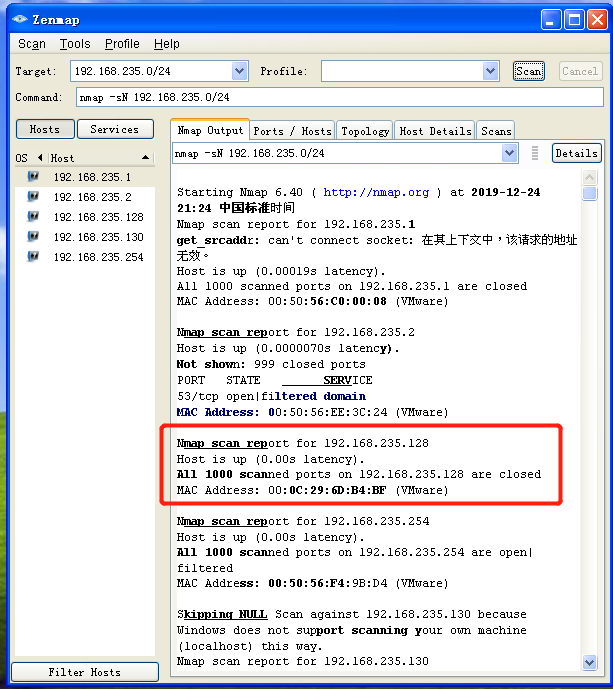Open the Help menu
Screen dimensions: 613x689
[x=167, y=44]
